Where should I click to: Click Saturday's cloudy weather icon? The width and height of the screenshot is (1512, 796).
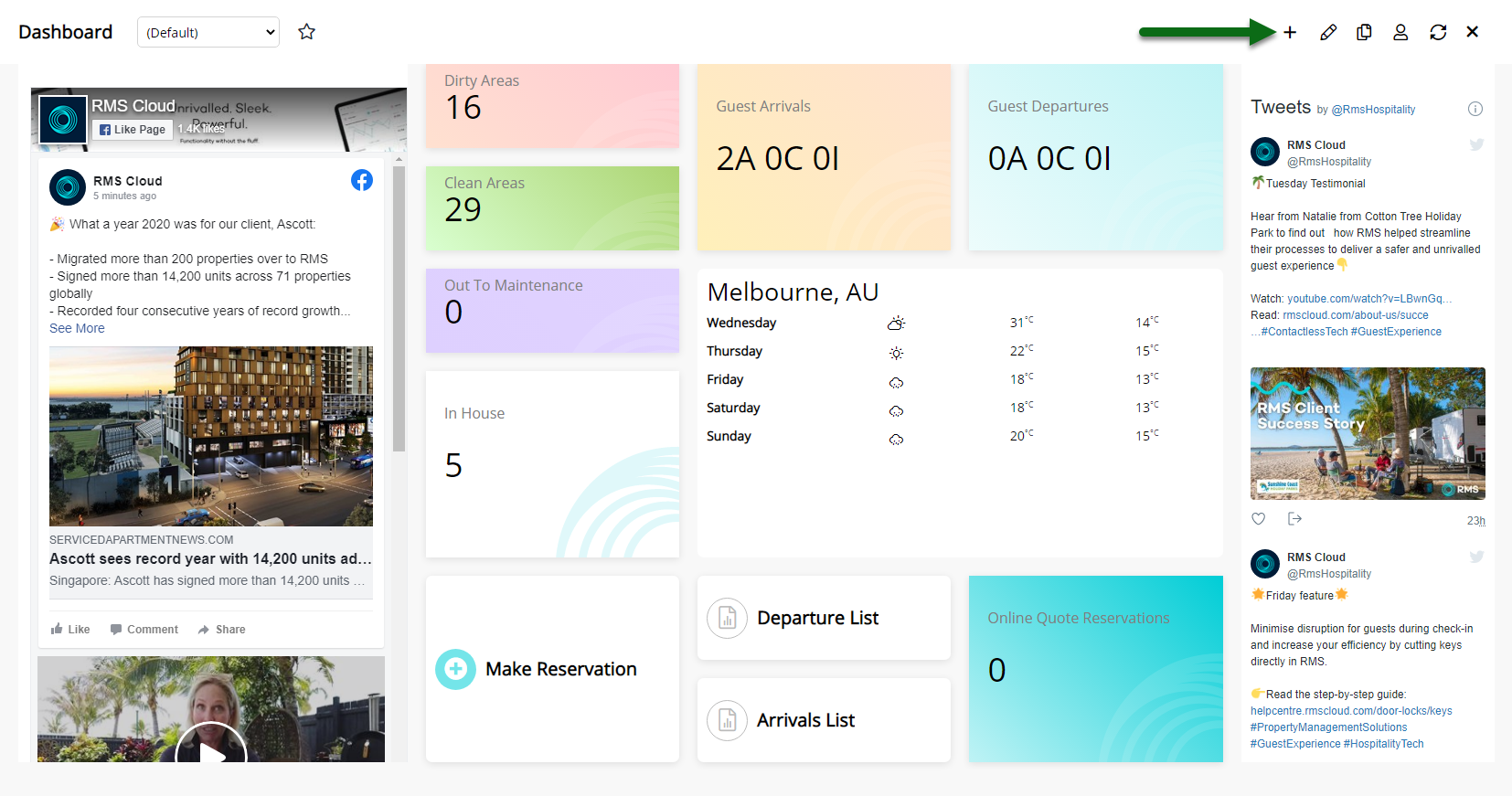896,410
